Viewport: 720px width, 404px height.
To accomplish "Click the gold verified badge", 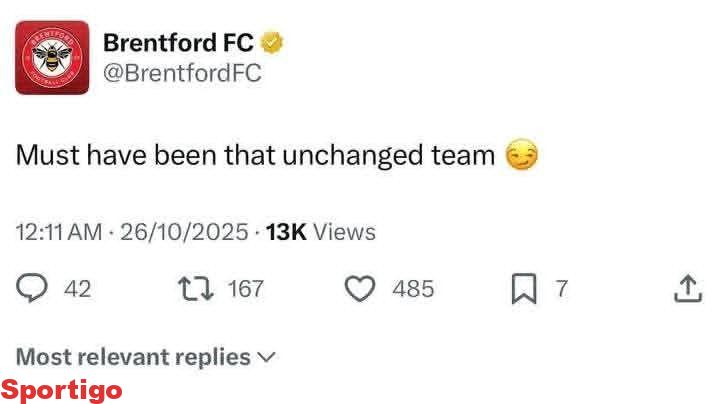I will tap(272, 43).
